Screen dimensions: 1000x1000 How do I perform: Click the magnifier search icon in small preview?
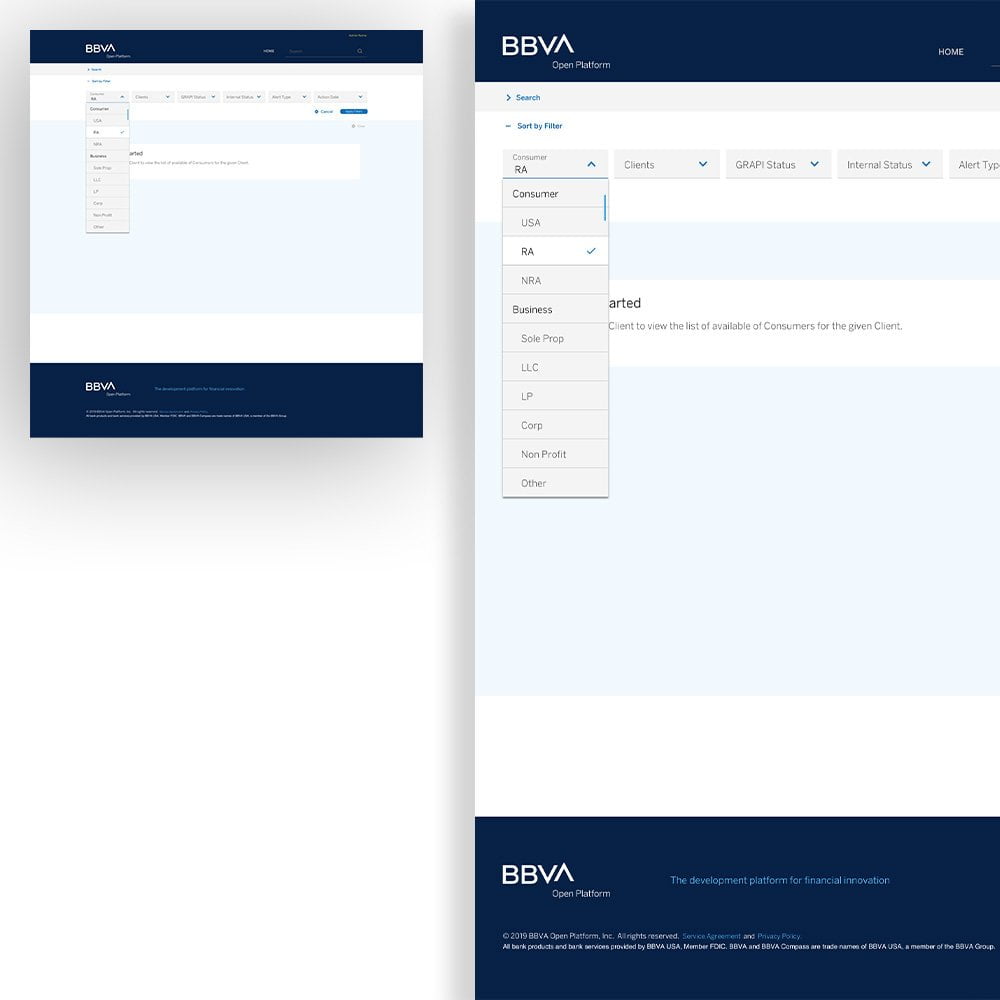359,51
